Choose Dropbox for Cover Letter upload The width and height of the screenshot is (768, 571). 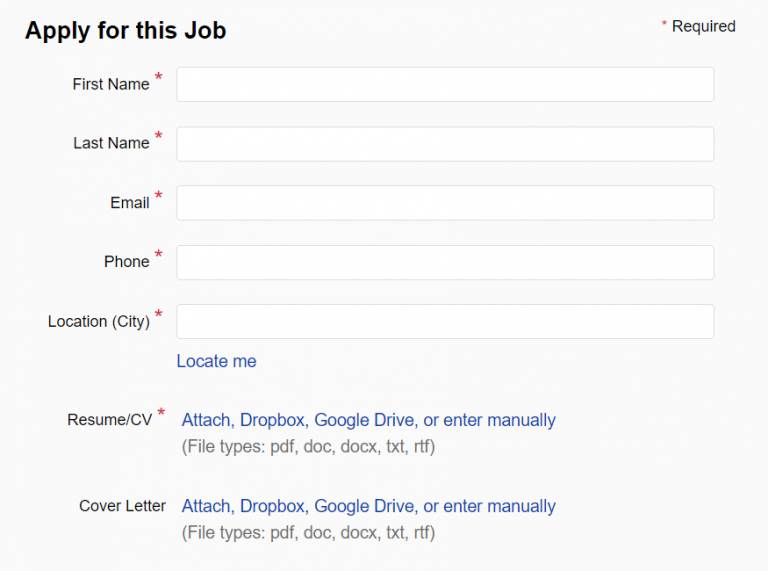[272, 506]
